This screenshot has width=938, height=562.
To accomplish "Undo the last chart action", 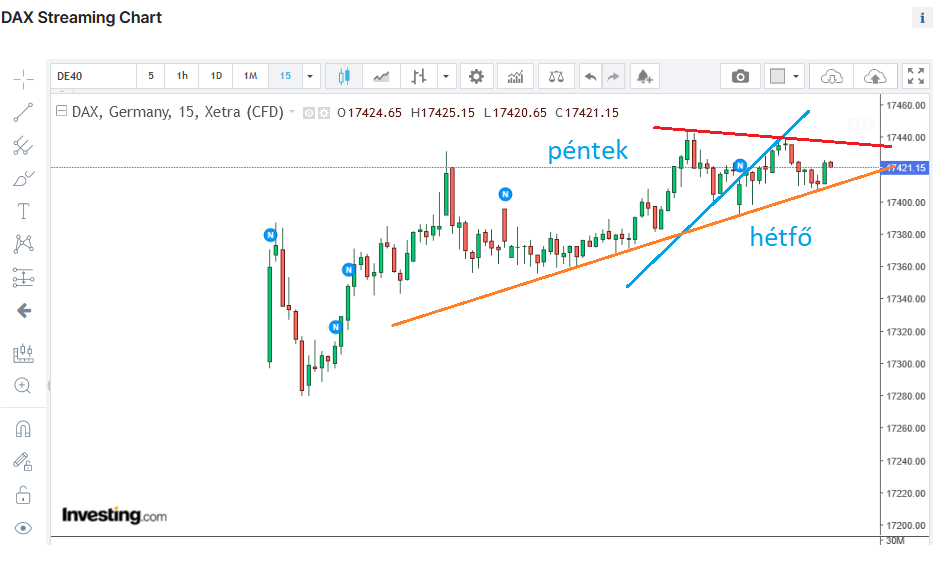I will coord(590,76).
